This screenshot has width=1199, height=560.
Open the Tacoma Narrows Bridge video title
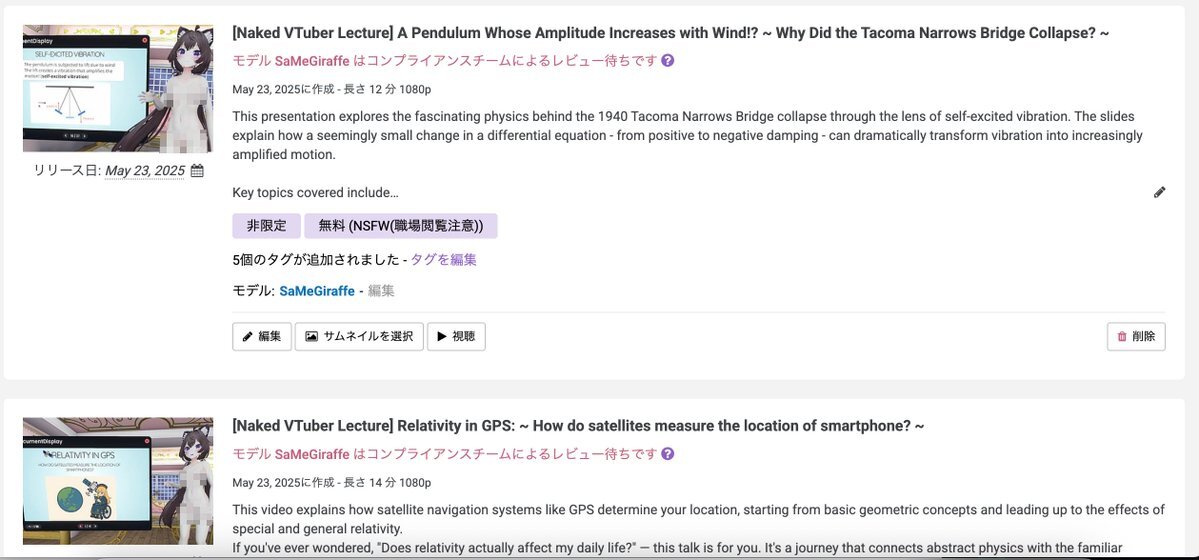(670, 33)
